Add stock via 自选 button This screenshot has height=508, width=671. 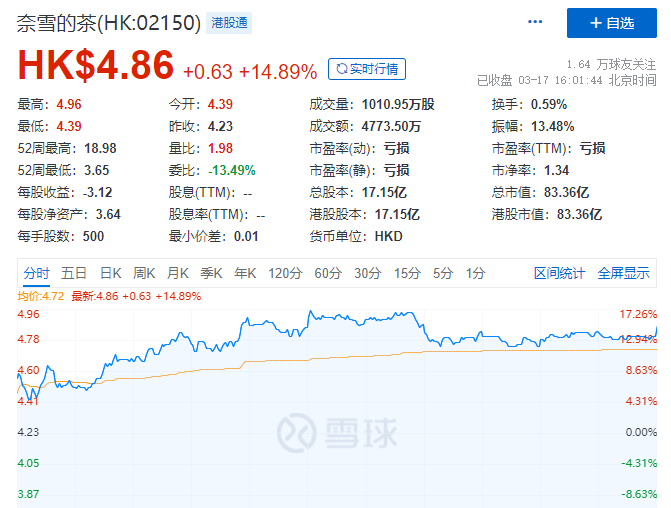[x=612, y=23]
